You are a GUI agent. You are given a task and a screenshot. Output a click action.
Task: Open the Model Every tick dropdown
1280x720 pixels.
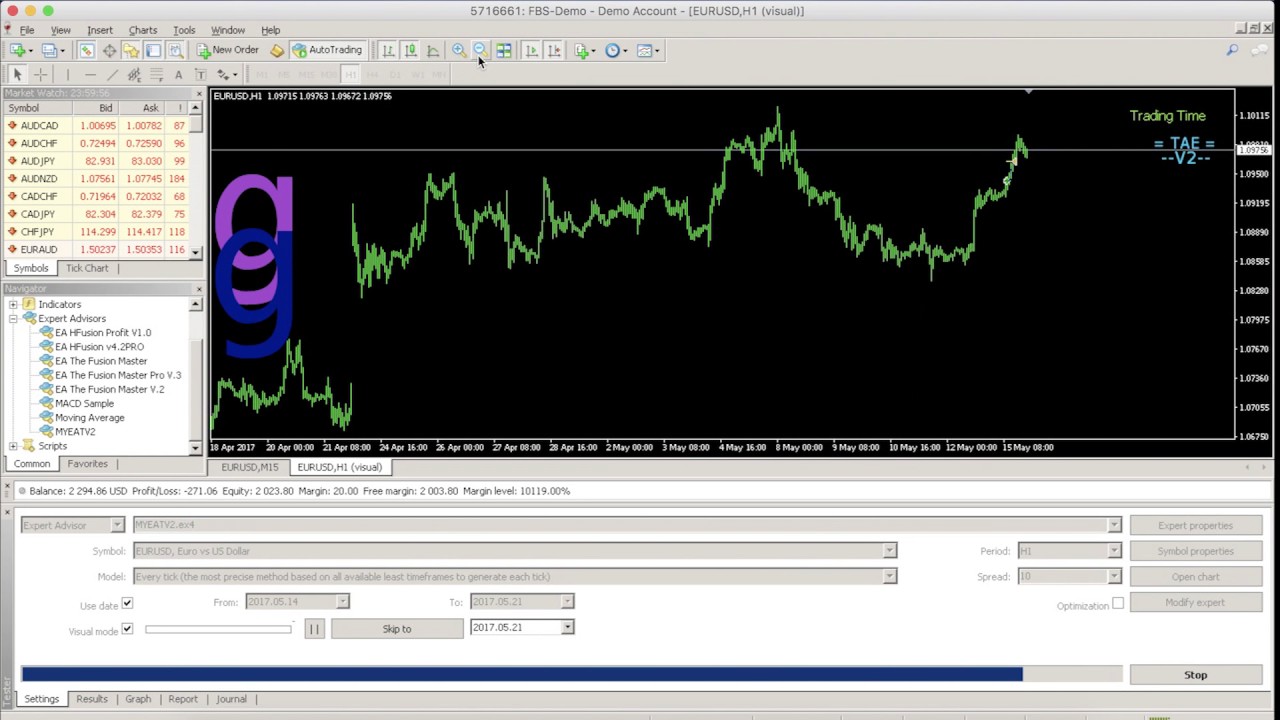click(889, 576)
